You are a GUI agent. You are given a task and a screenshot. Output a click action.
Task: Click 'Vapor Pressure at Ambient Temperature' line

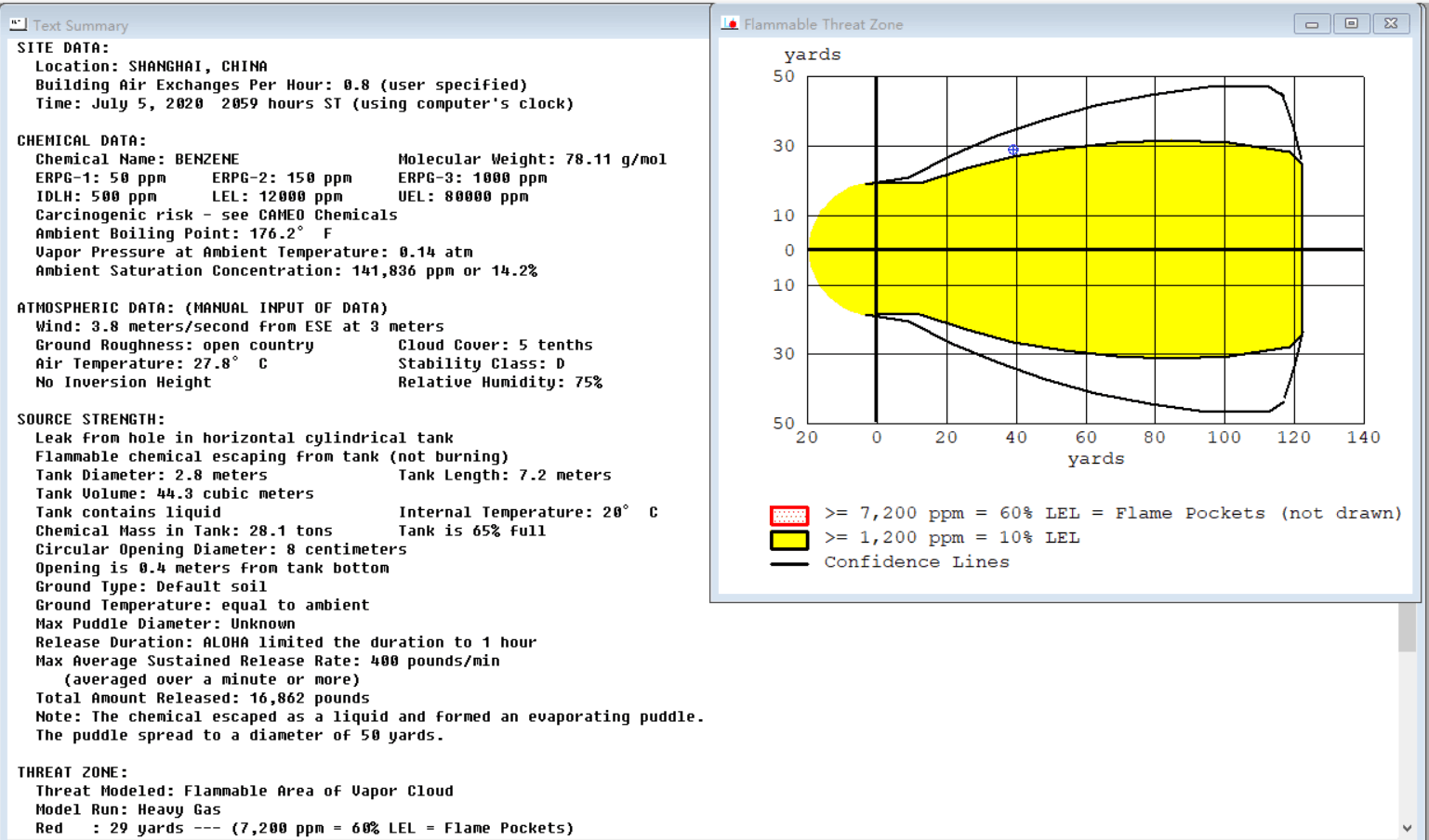coord(254,253)
